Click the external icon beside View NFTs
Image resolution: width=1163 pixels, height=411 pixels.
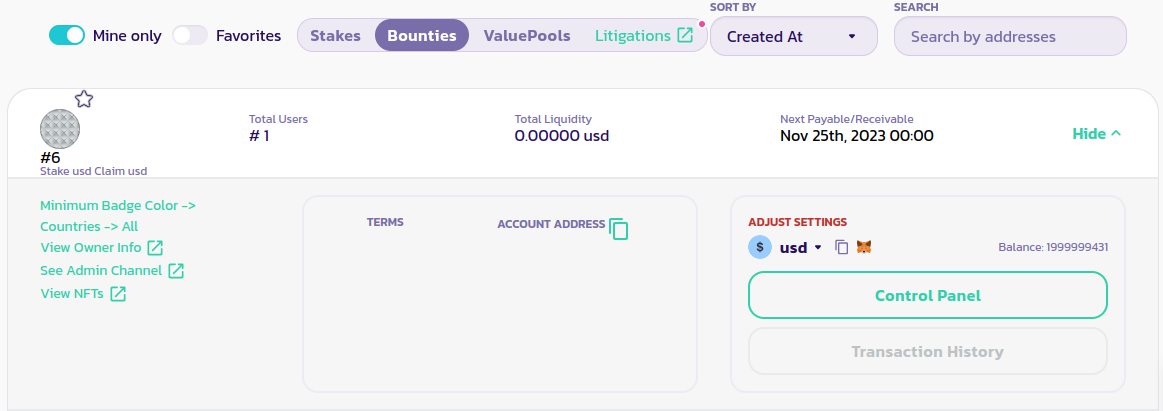(118, 294)
